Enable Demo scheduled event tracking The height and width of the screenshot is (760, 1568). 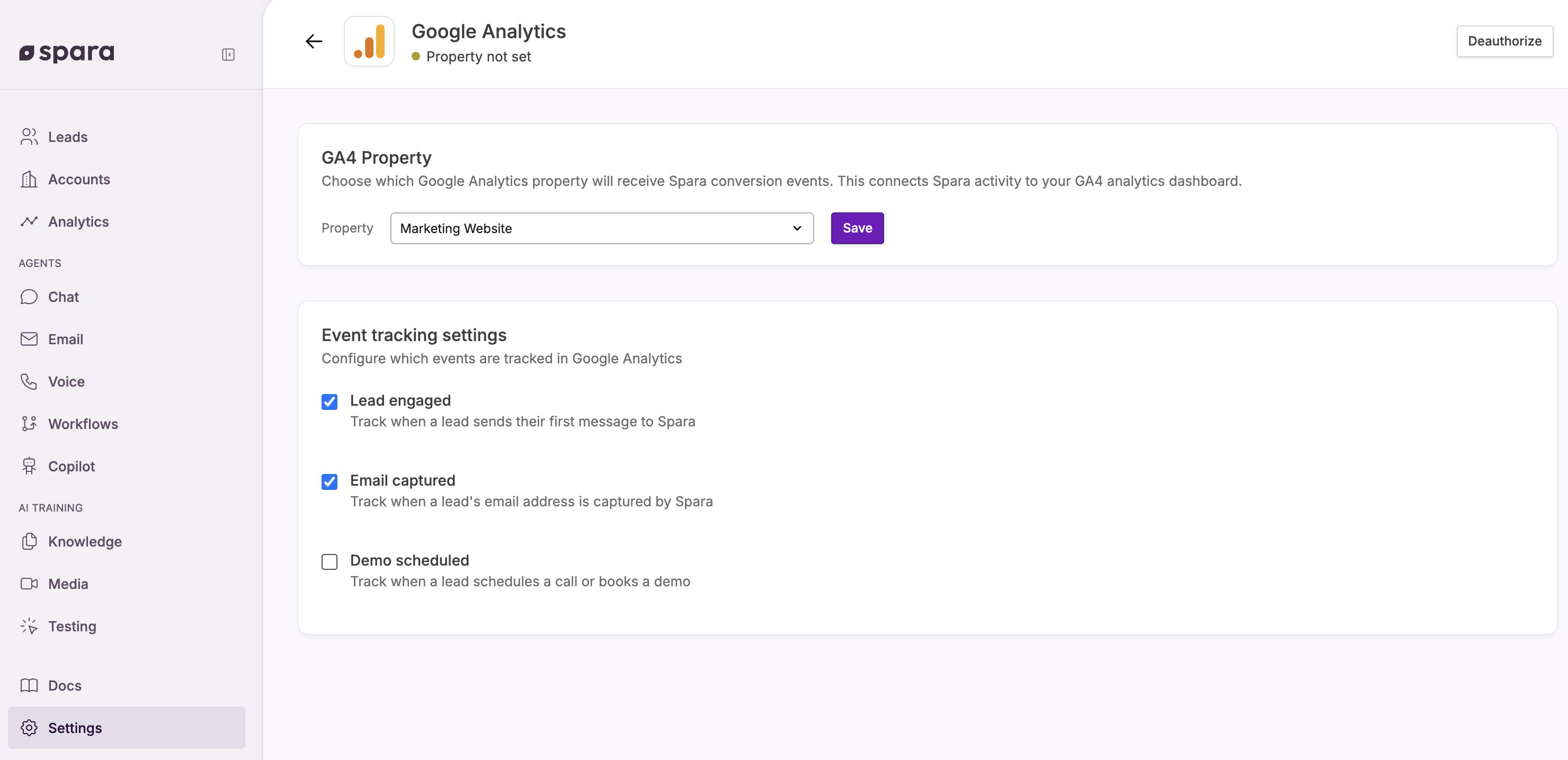(x=329, y=561)
